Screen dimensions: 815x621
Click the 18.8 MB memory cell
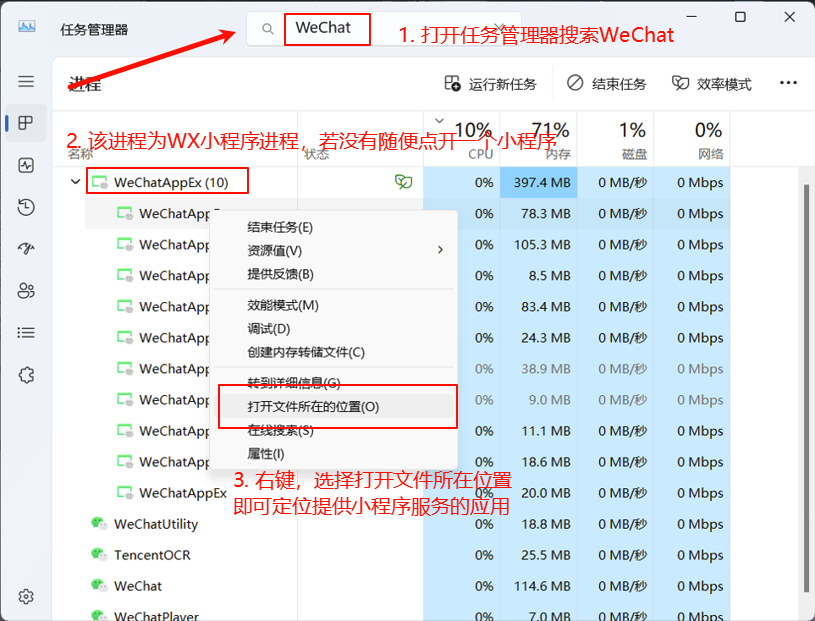[x=538, y=524]
